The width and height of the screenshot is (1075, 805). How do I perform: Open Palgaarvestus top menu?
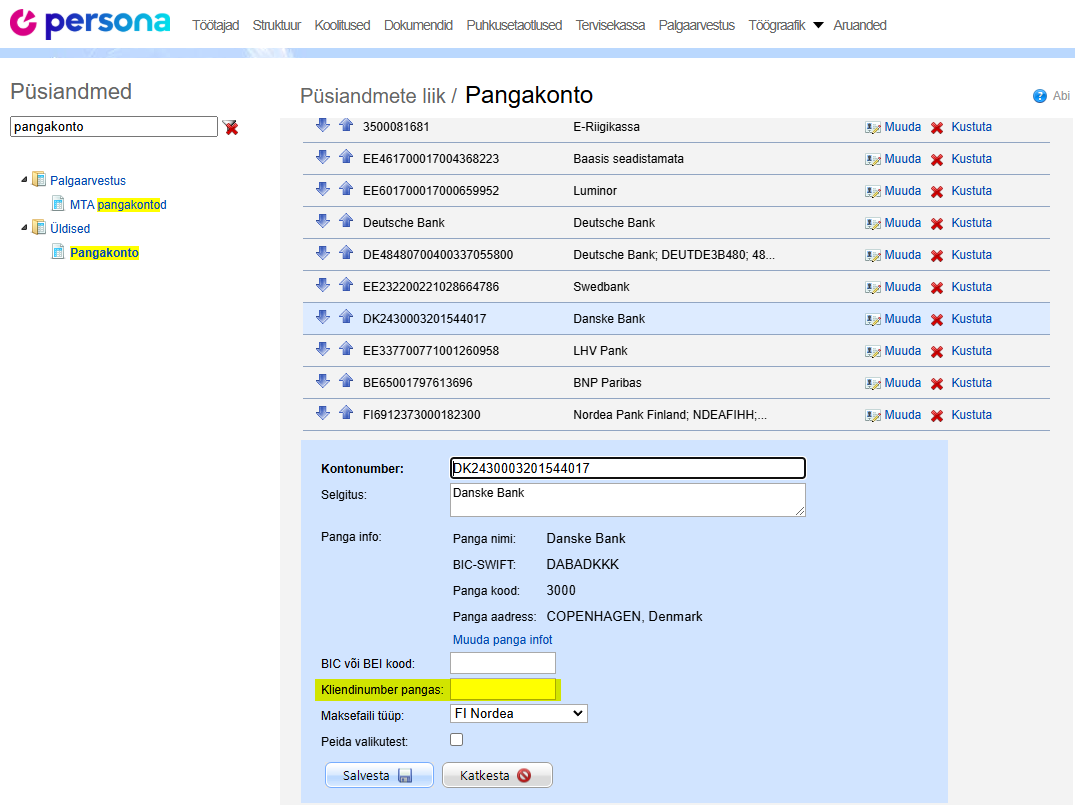(697, 25)
